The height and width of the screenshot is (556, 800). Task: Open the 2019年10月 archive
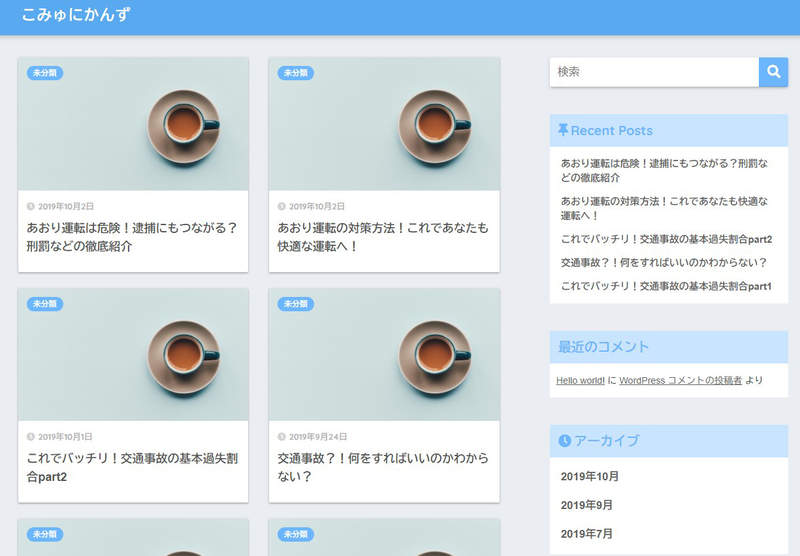(590, 476)
